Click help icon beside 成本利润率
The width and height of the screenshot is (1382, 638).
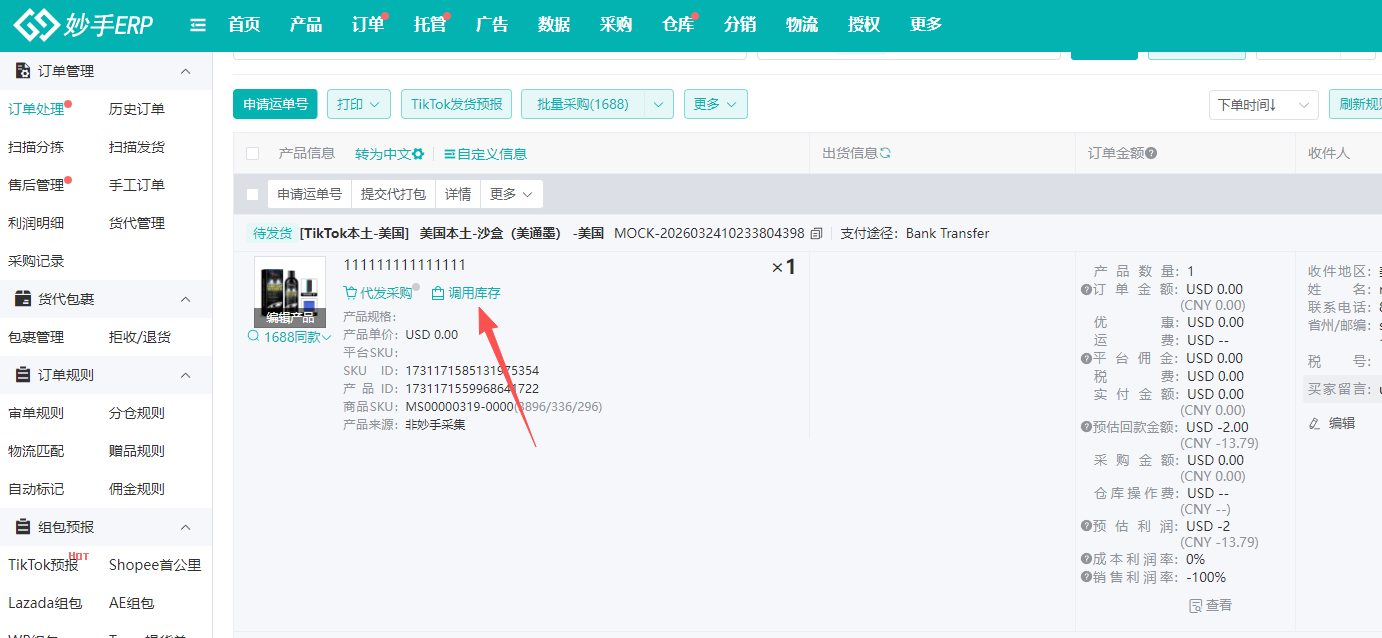point(1086,559)
